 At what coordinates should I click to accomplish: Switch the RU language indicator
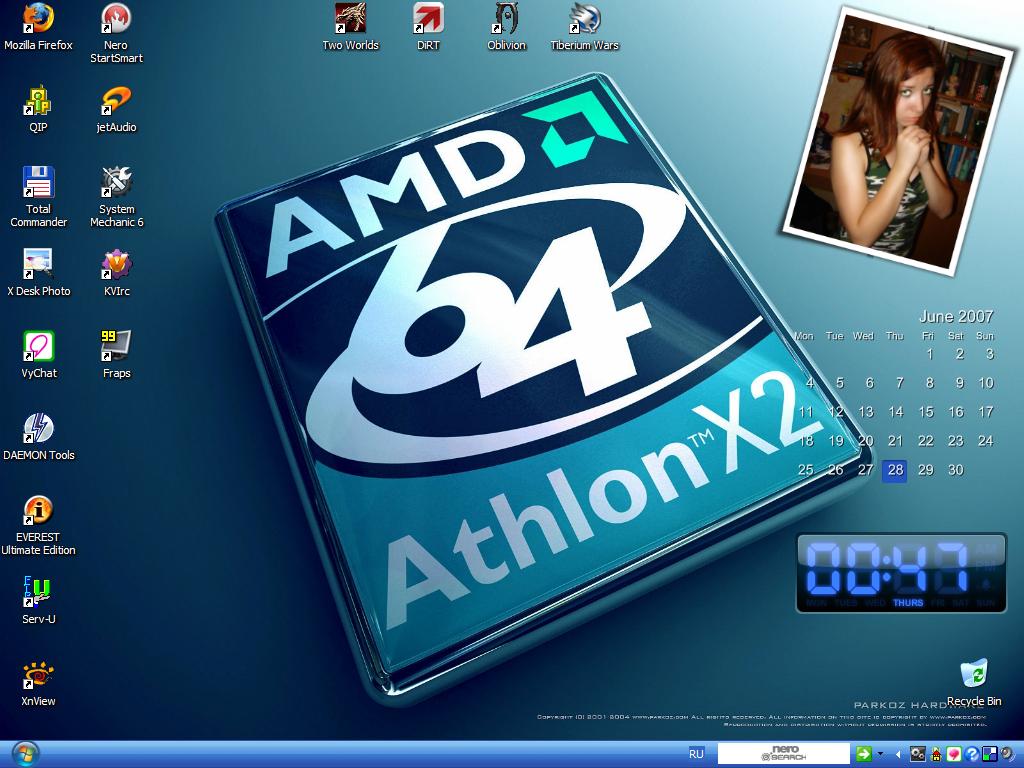pyautogui.click(x=696, y=754)
